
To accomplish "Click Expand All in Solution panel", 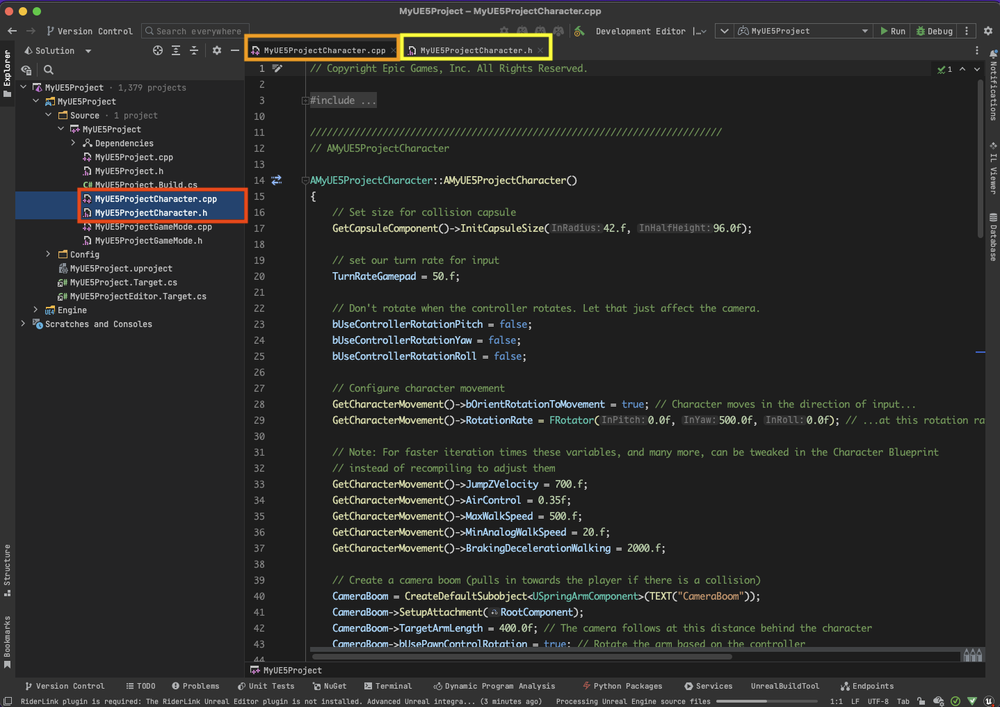I will pyautogui.click(x=177, y=50).
